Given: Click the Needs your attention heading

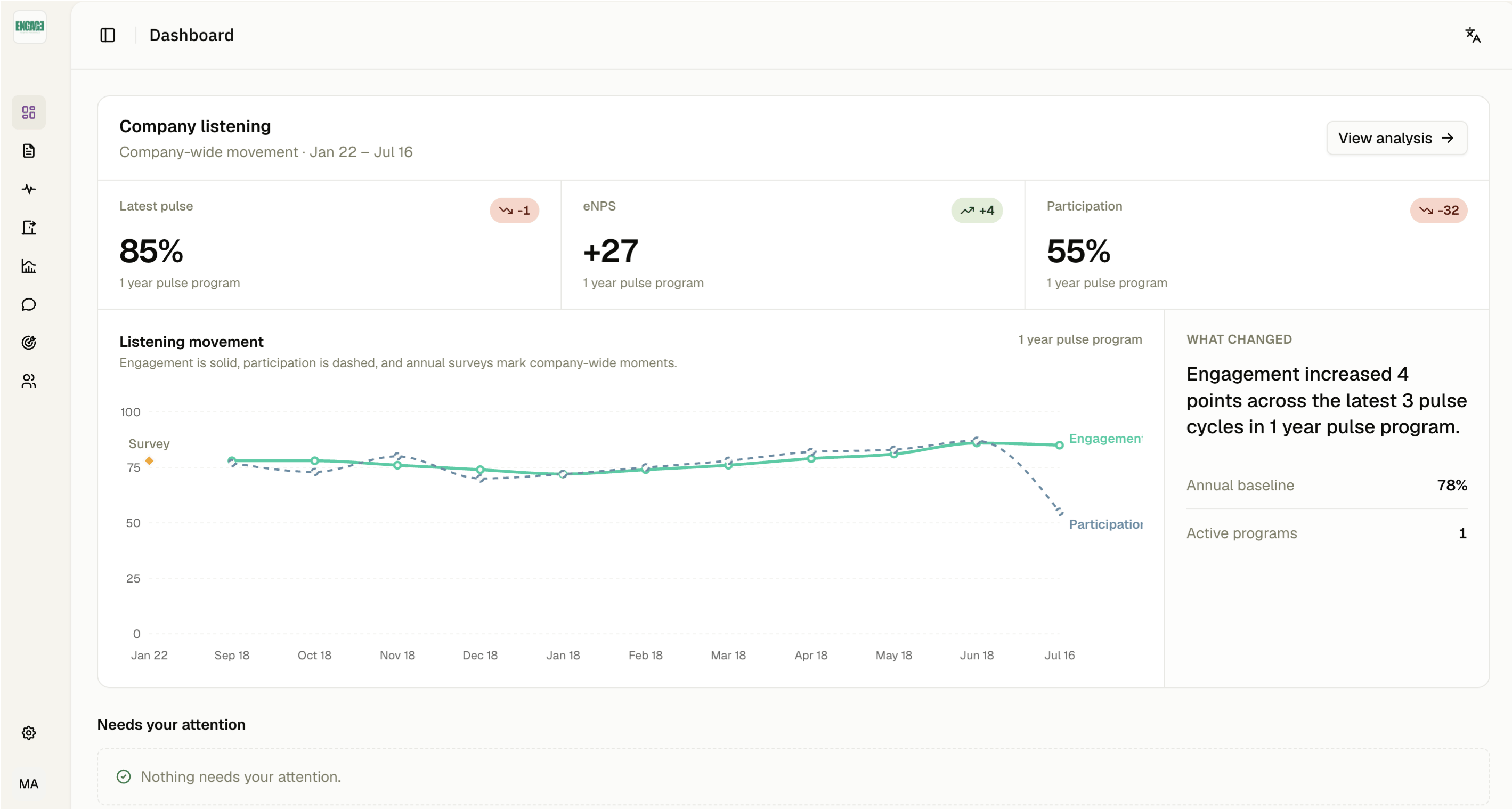Looking at the screenshot, I should pyautogui.click(x=172, y=724).
